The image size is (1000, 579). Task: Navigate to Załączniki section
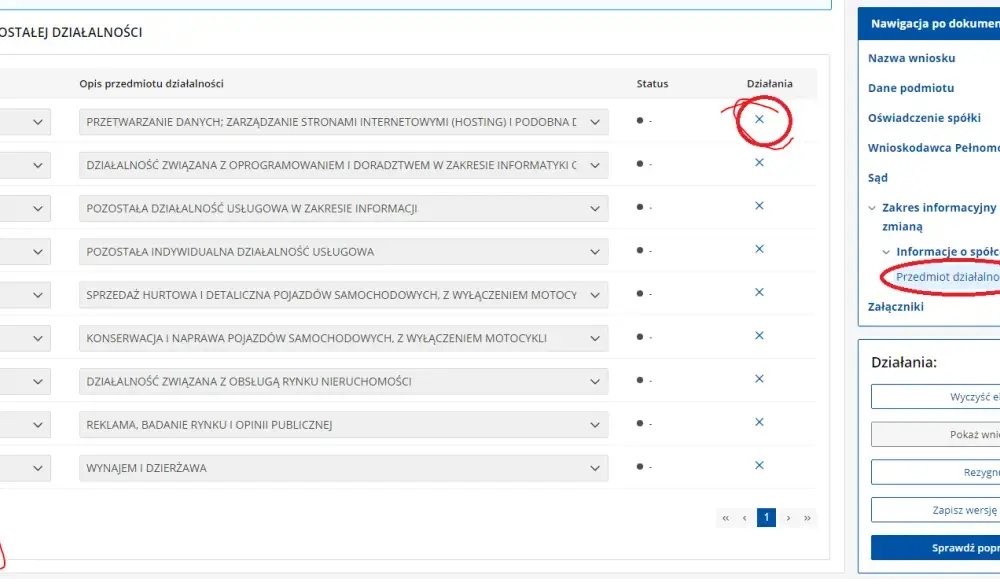pyautogui.click(x=895, y=307)
